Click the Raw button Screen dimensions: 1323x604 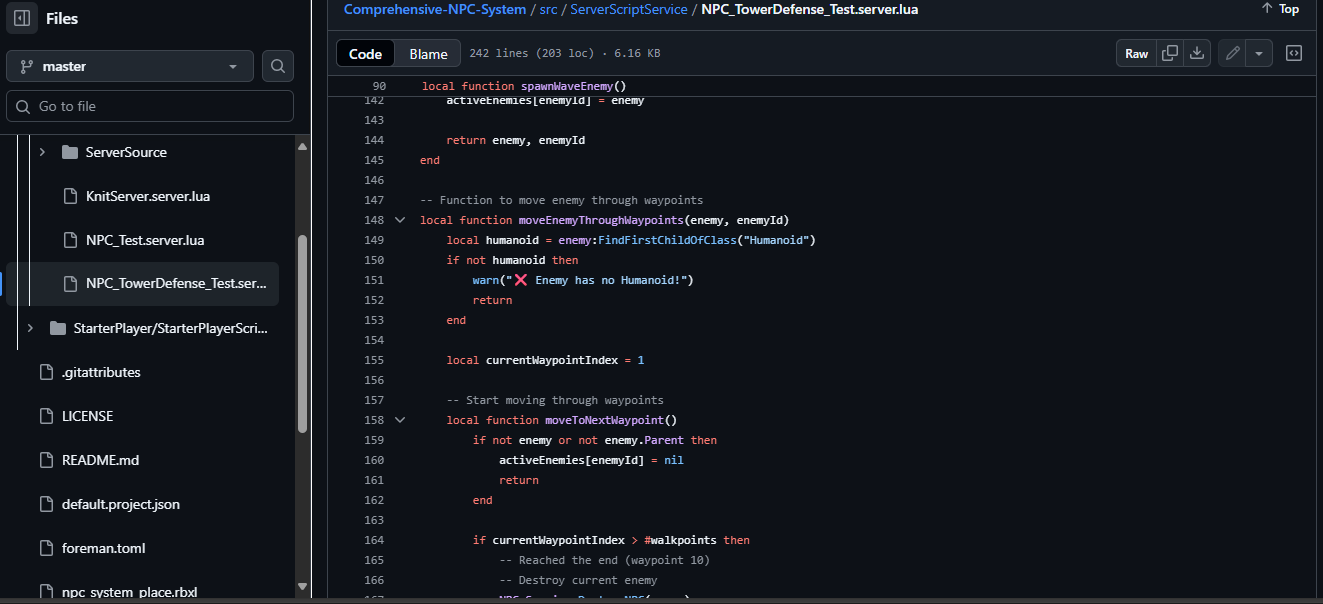1136,53
